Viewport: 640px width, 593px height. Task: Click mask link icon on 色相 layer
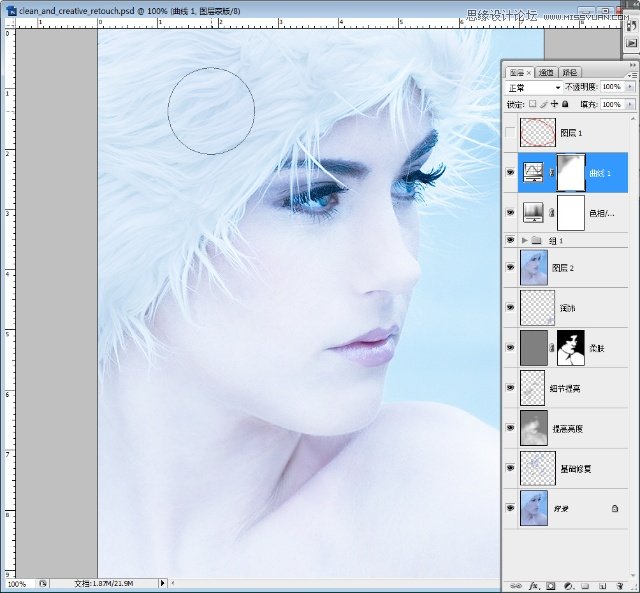click(x=551, y=213)
